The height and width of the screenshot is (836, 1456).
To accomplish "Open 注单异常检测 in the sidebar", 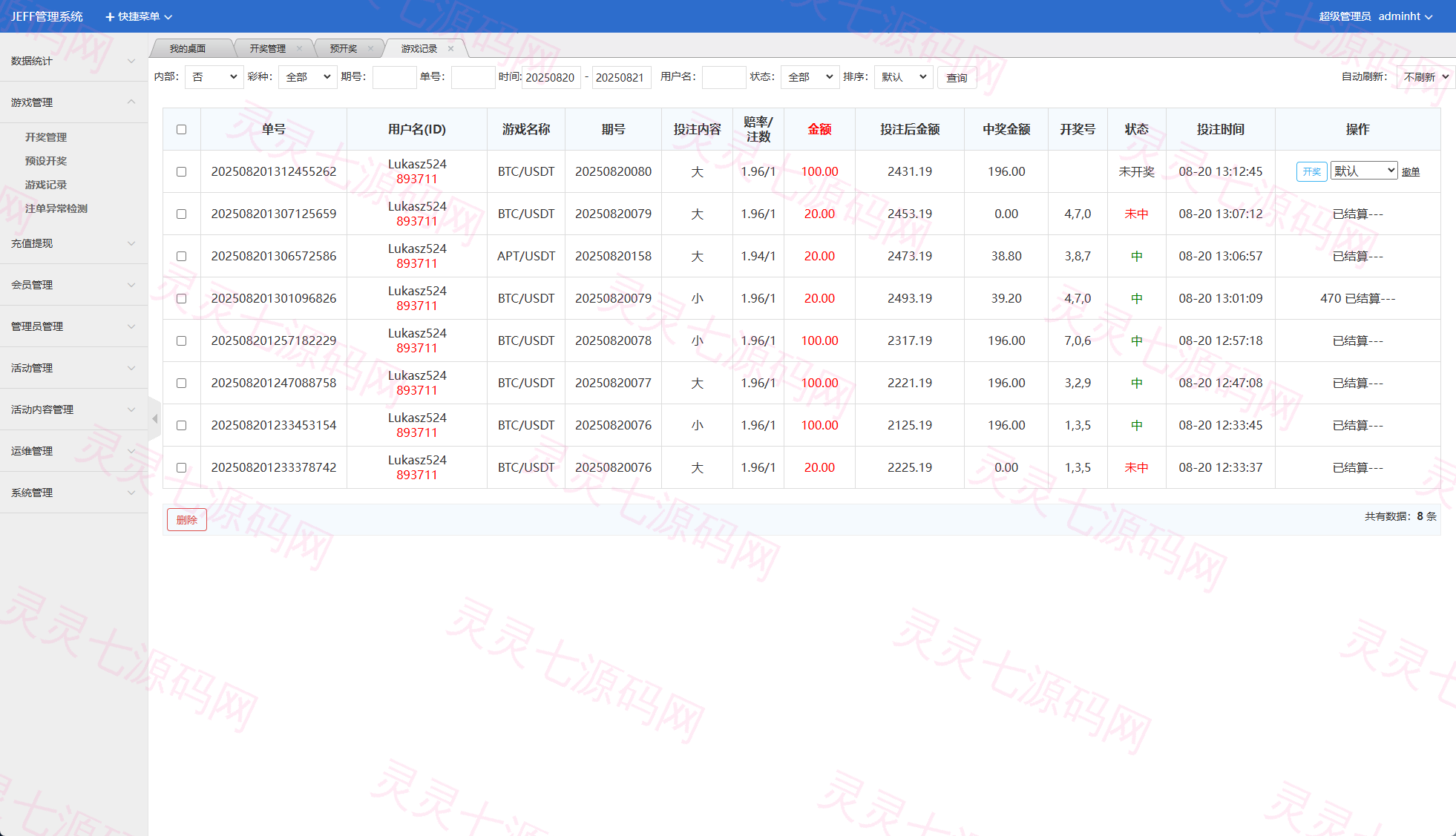I will 56,208.
